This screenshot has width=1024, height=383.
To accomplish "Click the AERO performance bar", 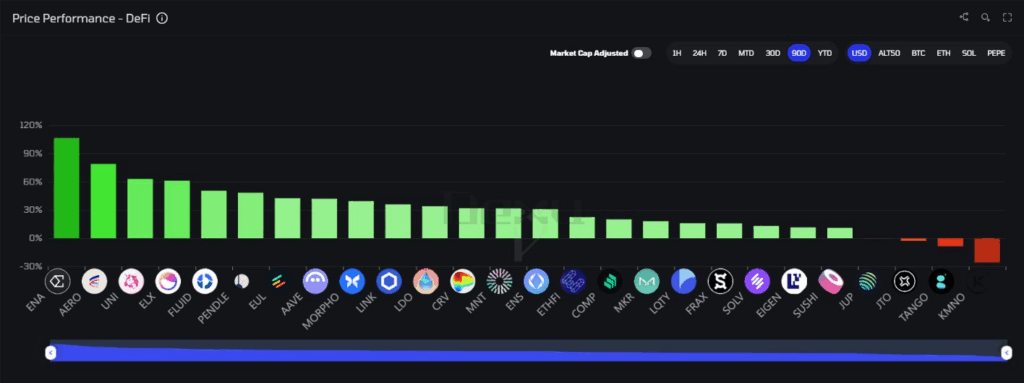I will [103, 201].
